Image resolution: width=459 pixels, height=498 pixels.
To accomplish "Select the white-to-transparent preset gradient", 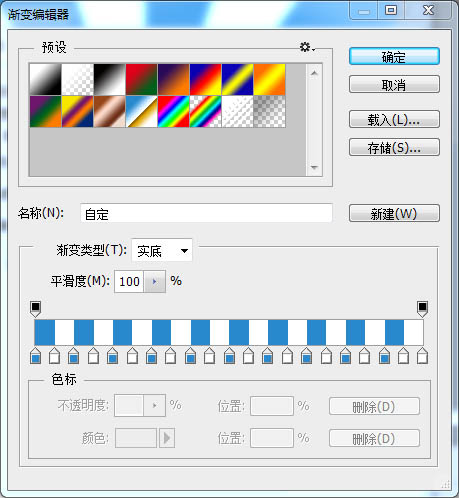I will [x=77, y=79].
